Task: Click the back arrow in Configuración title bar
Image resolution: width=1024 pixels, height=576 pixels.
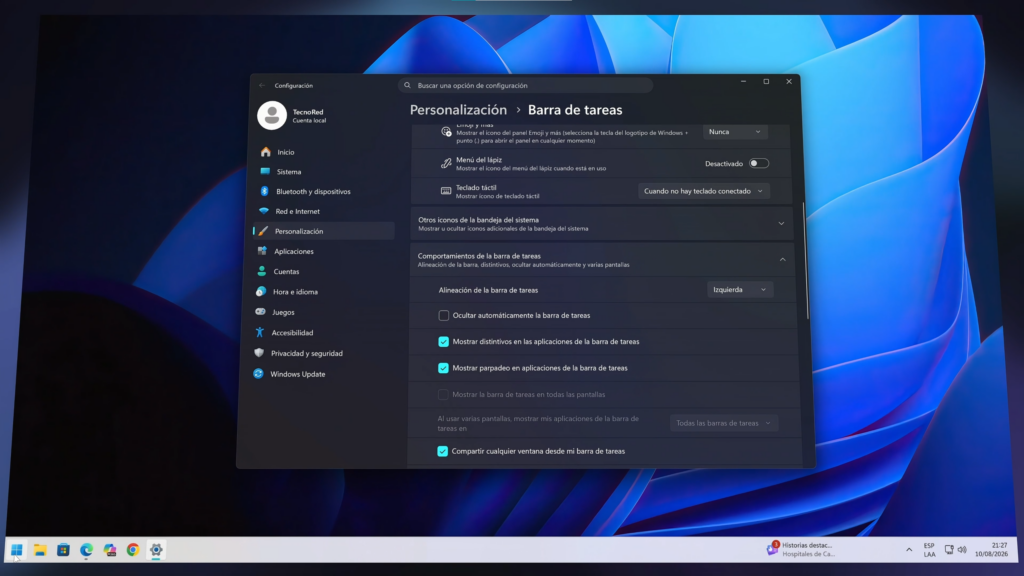Action: pos(263,86)
